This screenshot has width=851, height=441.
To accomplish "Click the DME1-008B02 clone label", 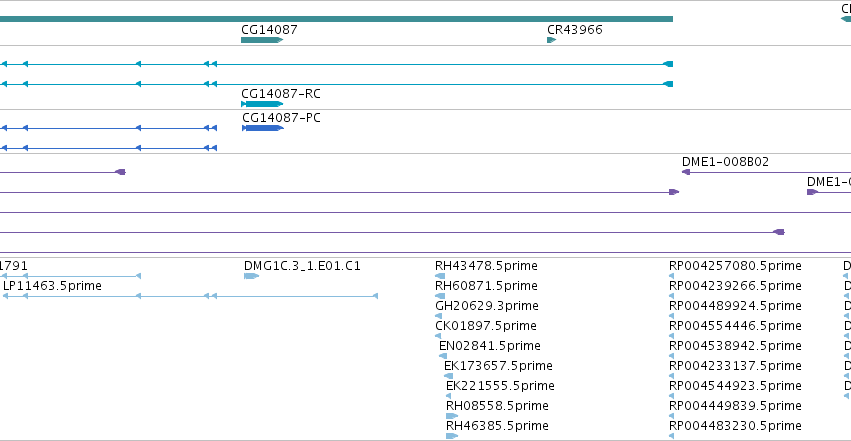I will pos(725,162).
